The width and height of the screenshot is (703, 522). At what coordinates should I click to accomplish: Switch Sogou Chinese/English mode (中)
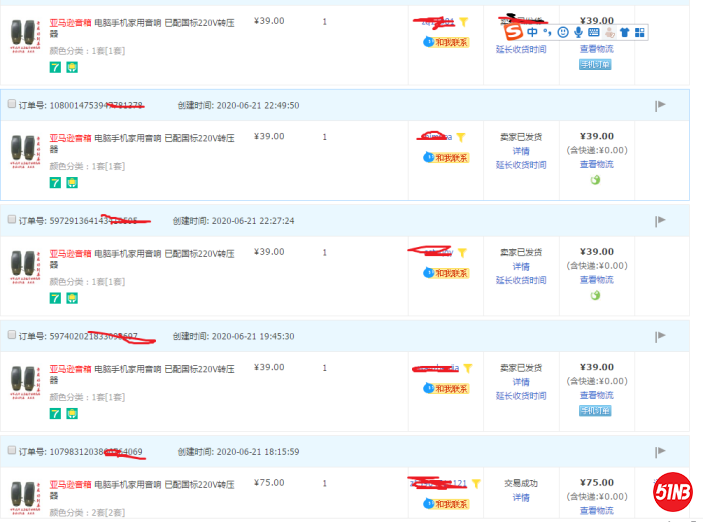pos(533,32)
